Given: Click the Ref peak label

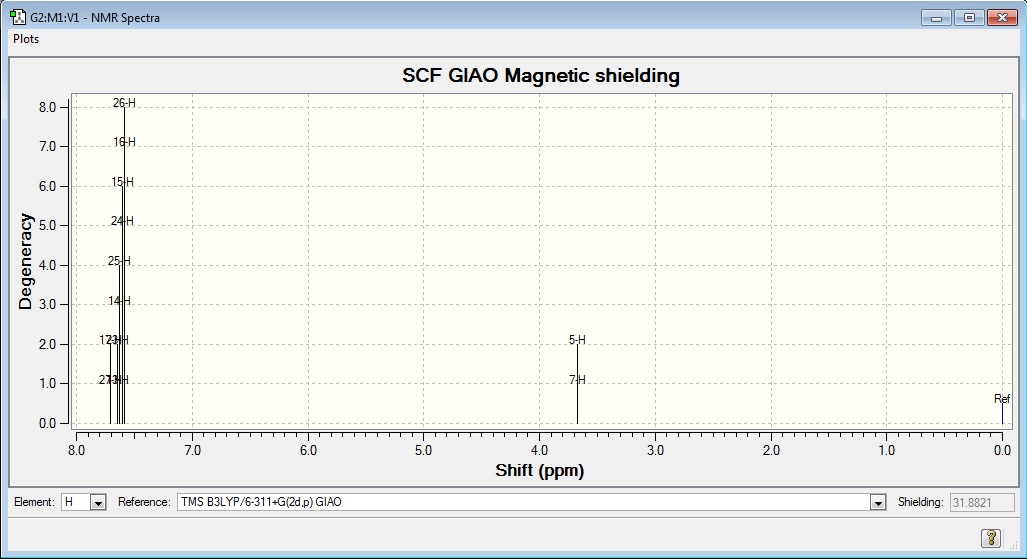Looking at the screenshot, I should (1002, 399).
